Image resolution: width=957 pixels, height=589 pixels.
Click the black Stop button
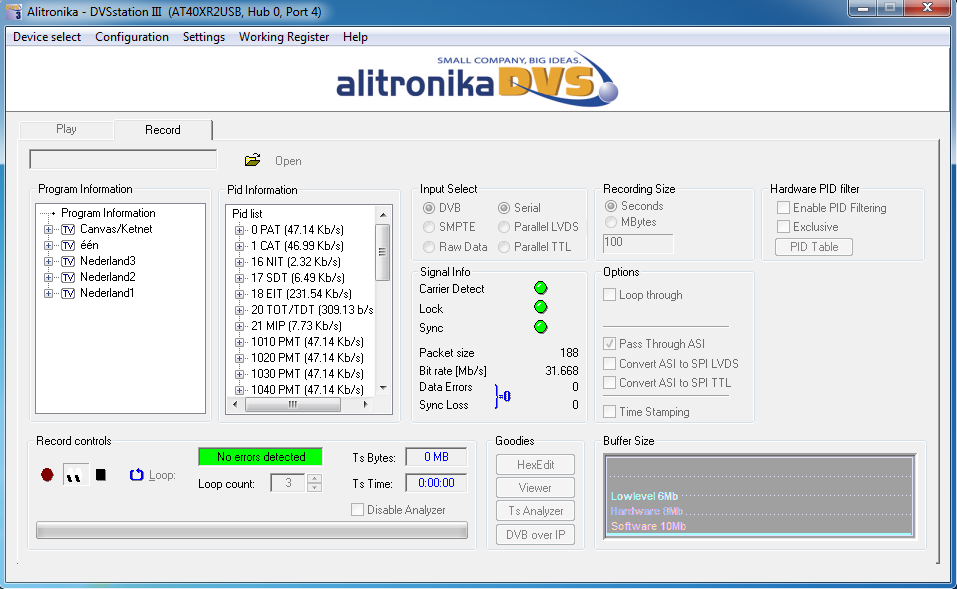pyautogui.click(x=101, y=475)
